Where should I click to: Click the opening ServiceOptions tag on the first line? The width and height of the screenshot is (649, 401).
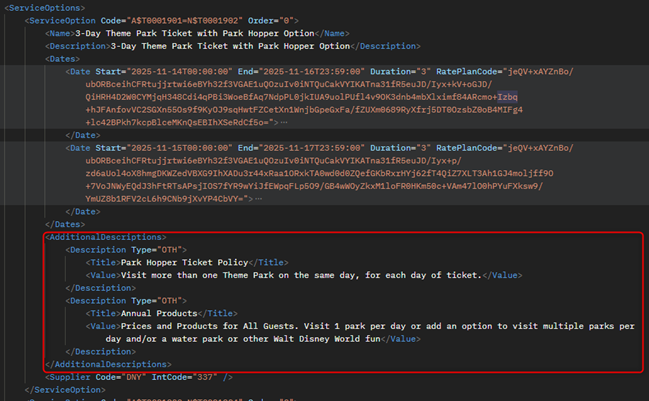tap(45, 8)
